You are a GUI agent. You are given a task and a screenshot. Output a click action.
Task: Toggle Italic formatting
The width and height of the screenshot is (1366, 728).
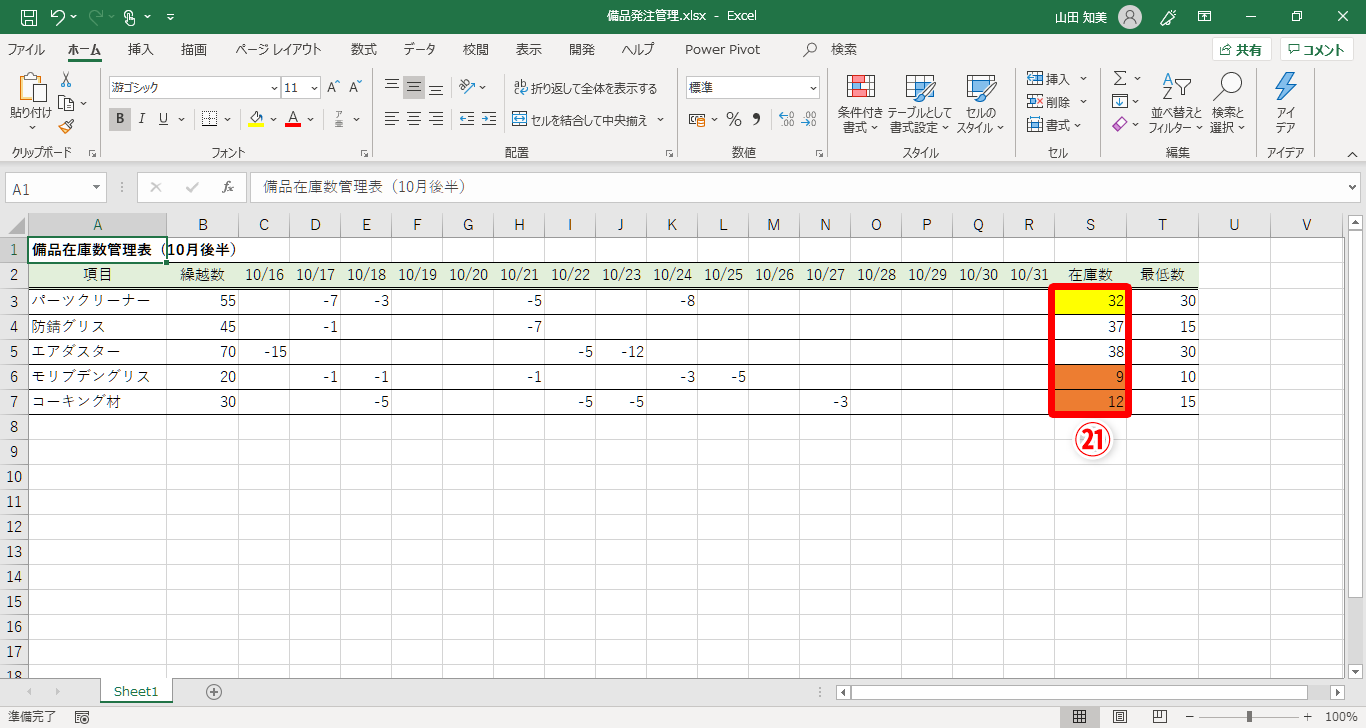[142, 119]
